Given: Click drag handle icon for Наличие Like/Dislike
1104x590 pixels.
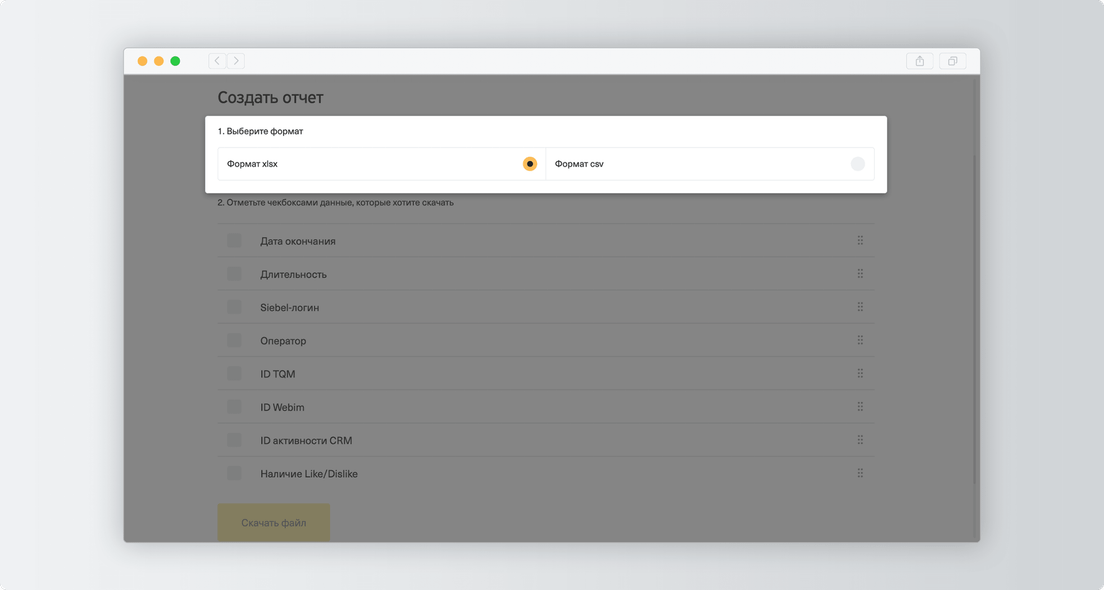Looking at the screenshot, I should [860, 473].
